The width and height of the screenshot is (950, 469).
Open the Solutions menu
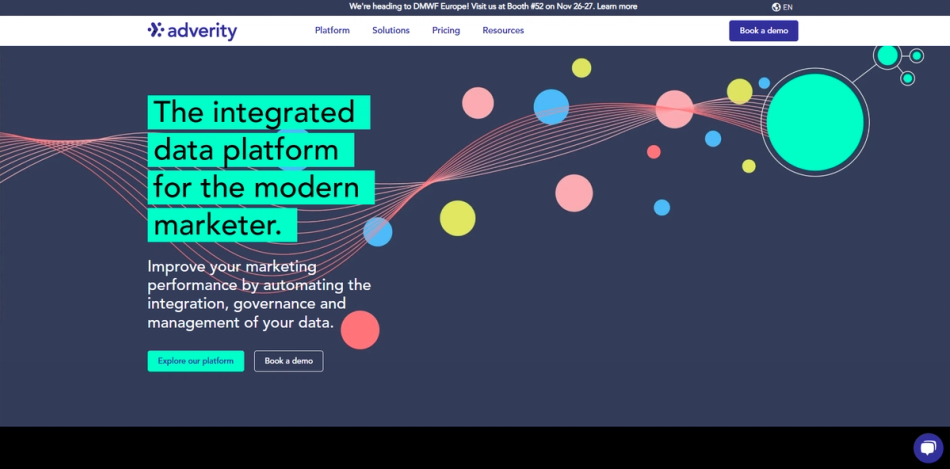point(391,30)
